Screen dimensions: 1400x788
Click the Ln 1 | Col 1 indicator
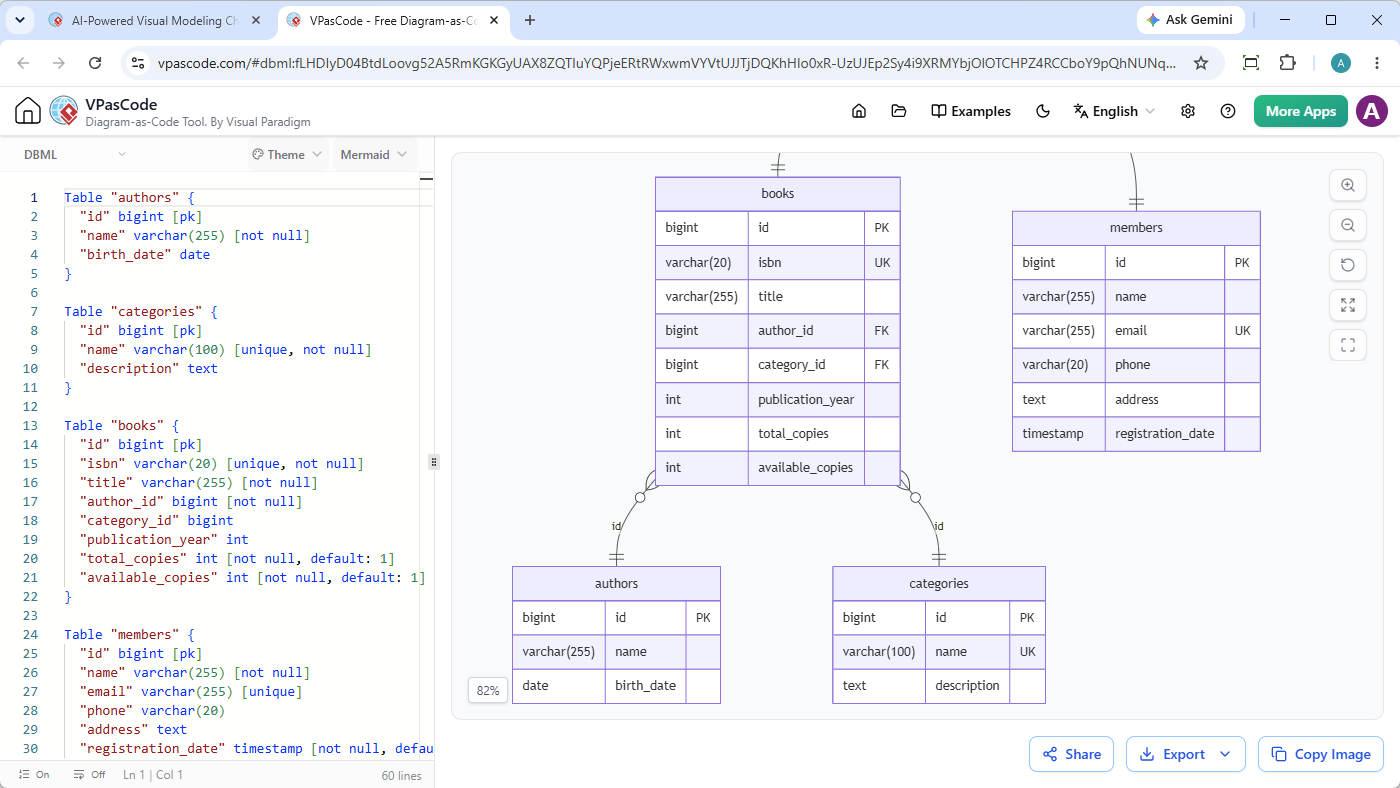(153, 775)
